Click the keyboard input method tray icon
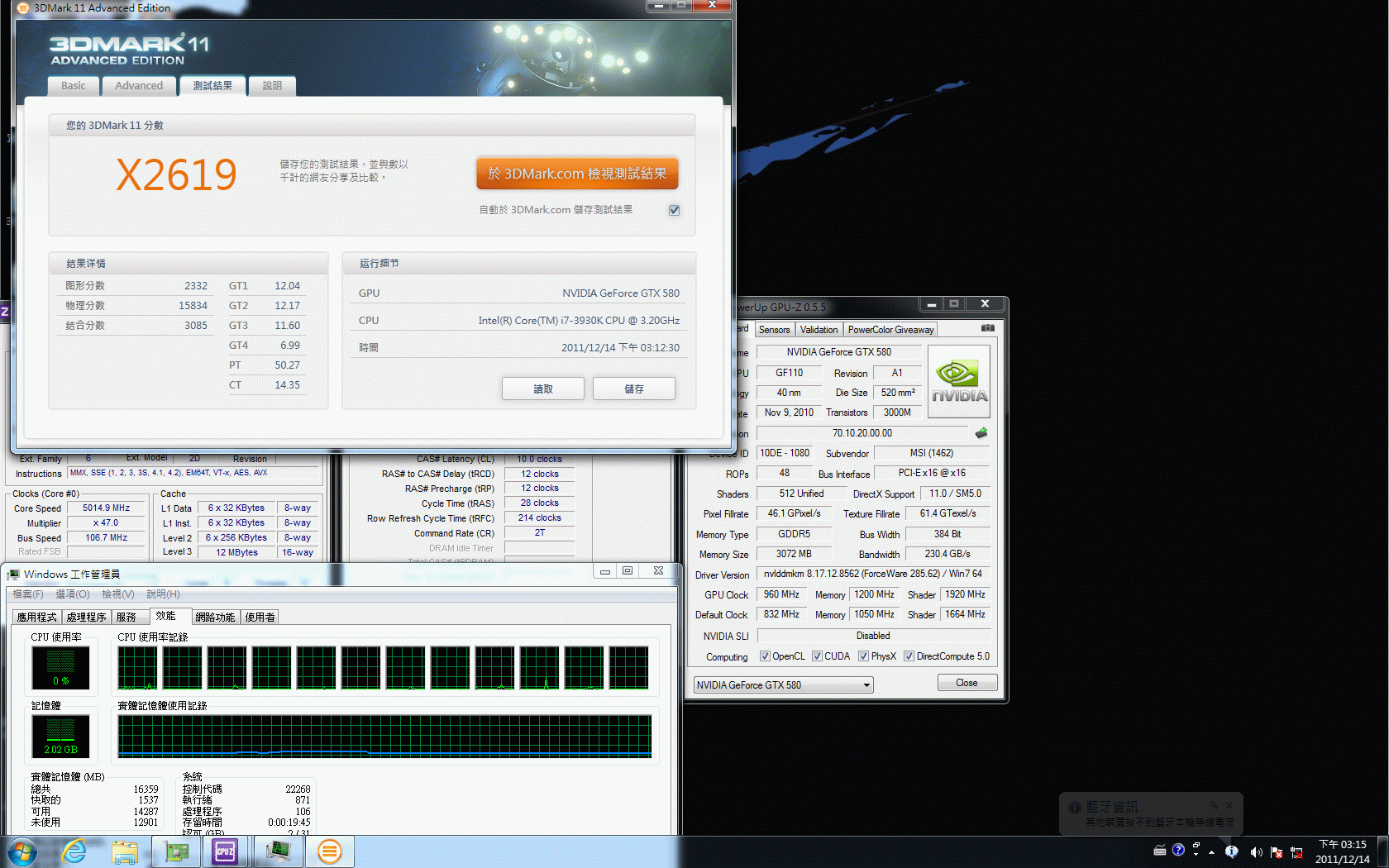The height and width of the screenshot is (868, 1389). pos(1159,850)
